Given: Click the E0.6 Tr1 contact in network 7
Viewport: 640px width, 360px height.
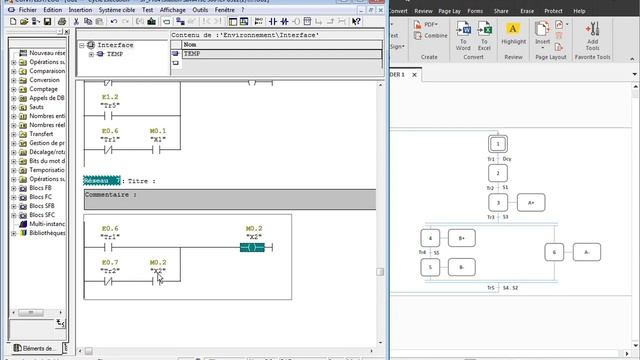Looking at the screenshot, I should point(108,247).
